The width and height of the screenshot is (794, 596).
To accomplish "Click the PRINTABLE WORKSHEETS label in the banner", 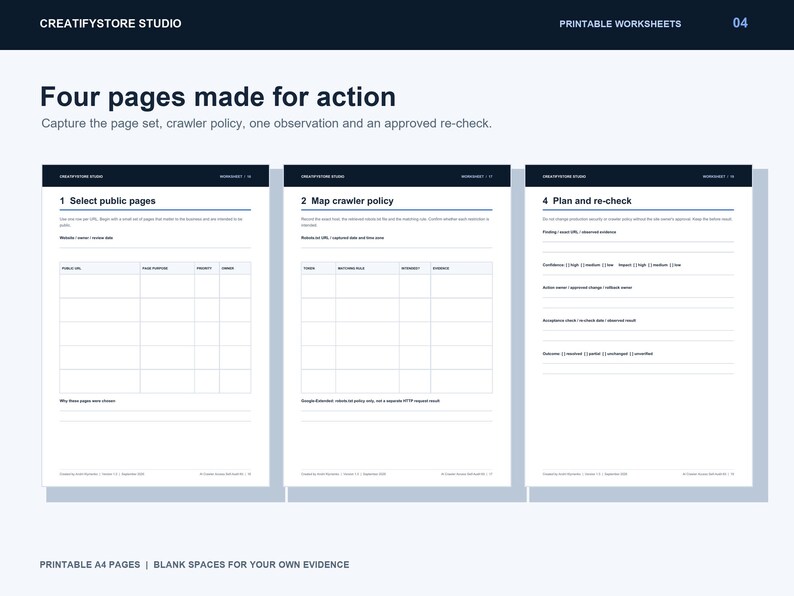I will click(620, 24).
